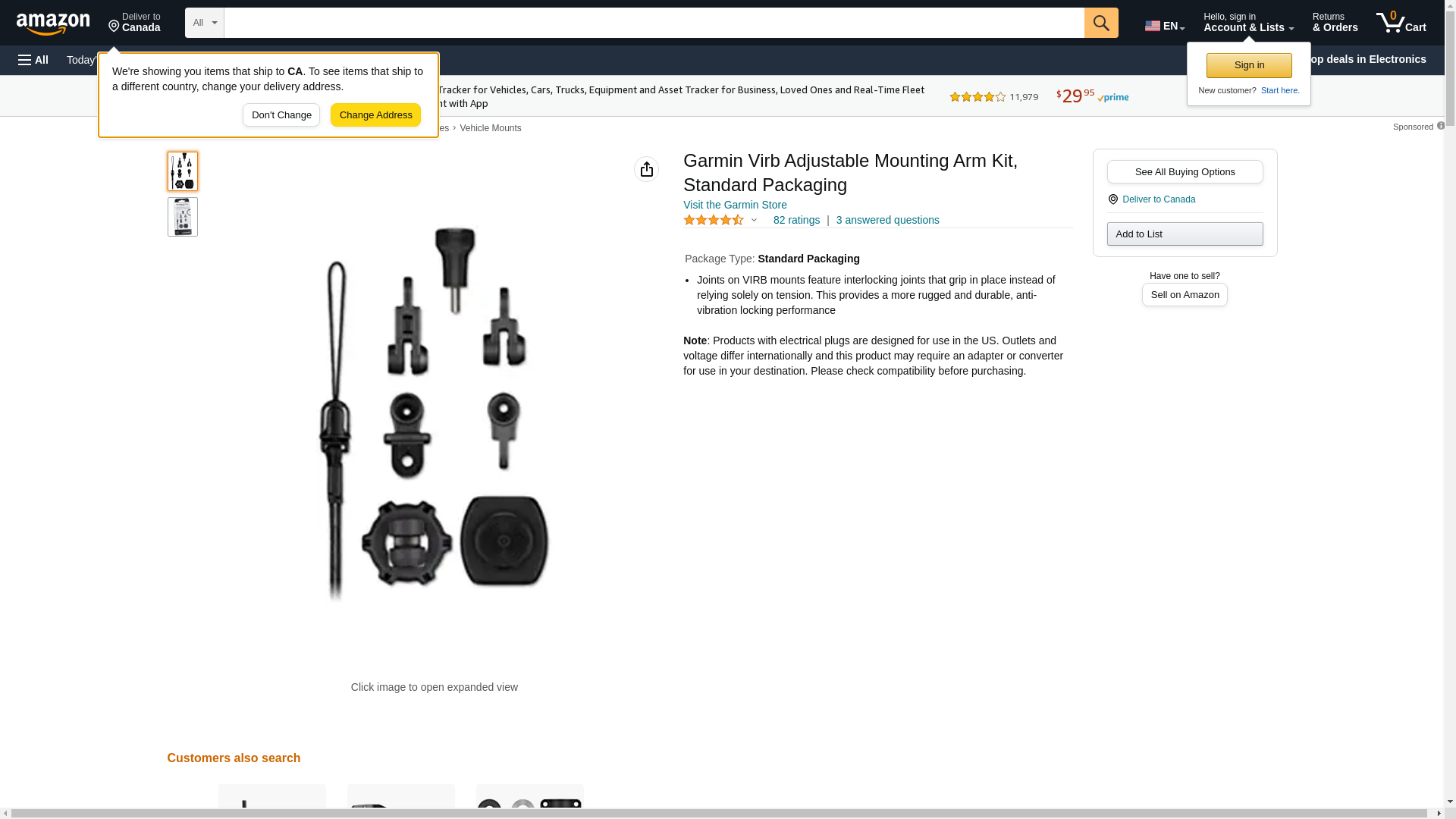Open Returns & Orders

coord(1335,23)
